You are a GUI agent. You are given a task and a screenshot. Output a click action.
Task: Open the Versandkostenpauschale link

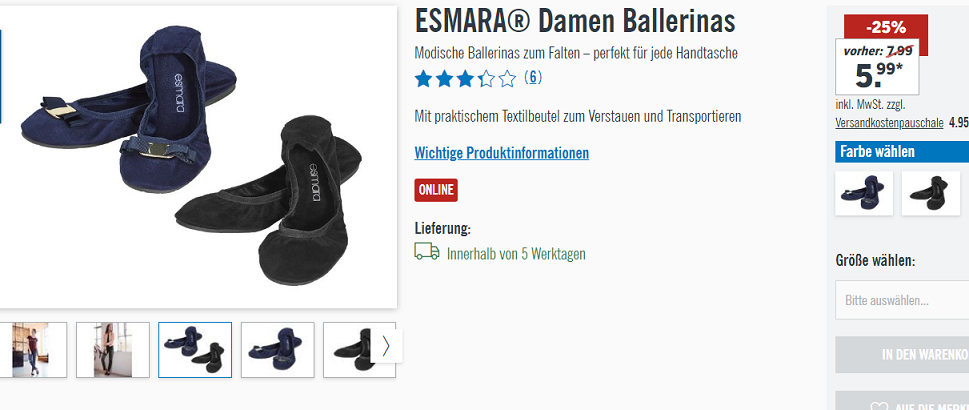tap(889, 122)
